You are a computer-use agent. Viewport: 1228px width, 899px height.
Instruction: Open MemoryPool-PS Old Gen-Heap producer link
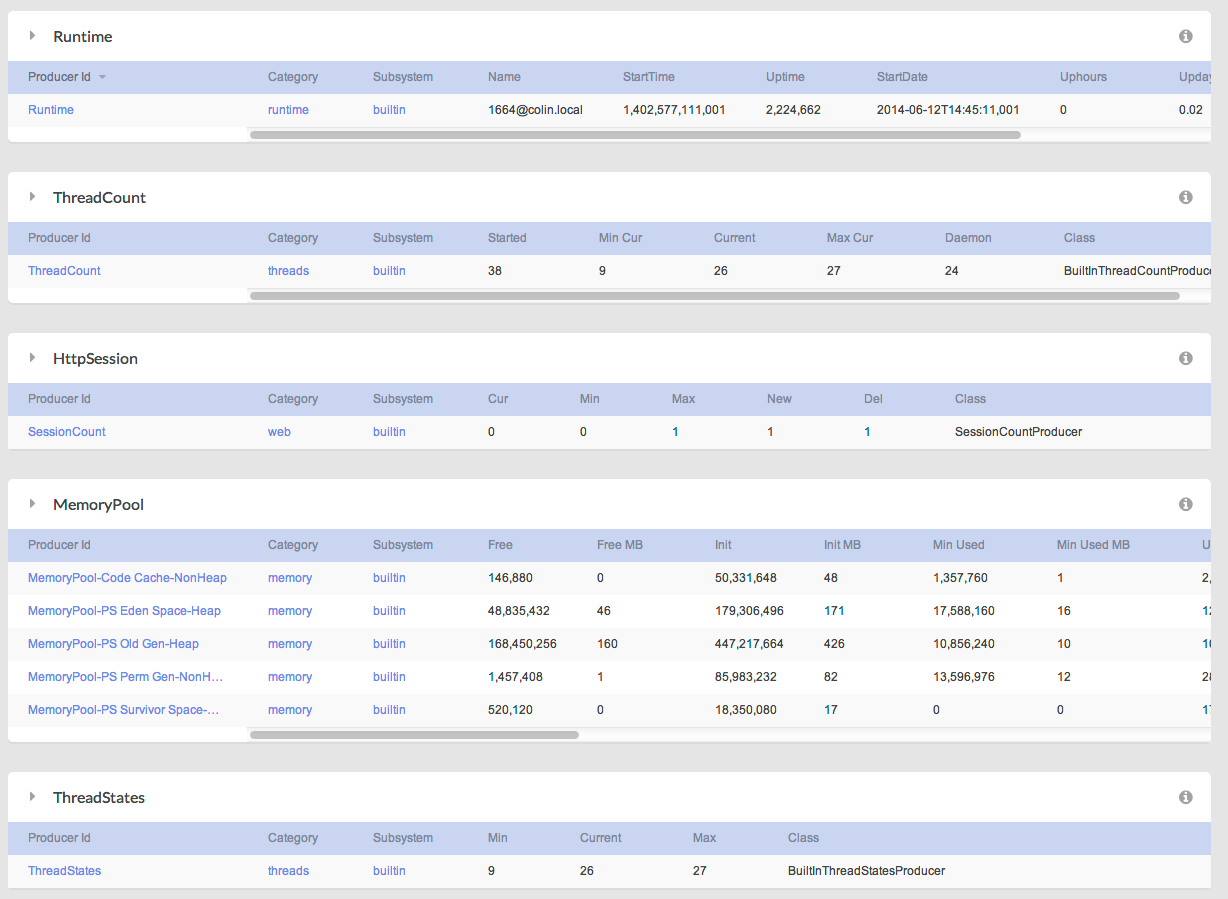click(x=113, y=644)
